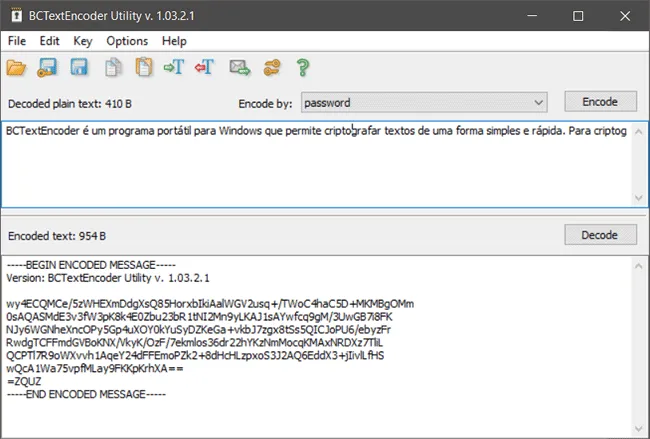Open the Options menu
The height and width of the screenshot is (439, 650).
127,41
